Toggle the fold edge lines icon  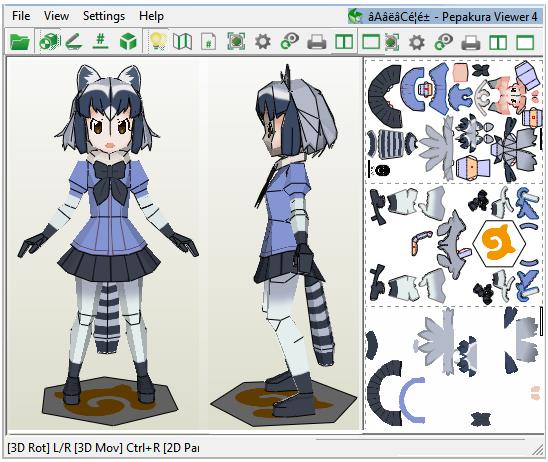click(74, 42)
